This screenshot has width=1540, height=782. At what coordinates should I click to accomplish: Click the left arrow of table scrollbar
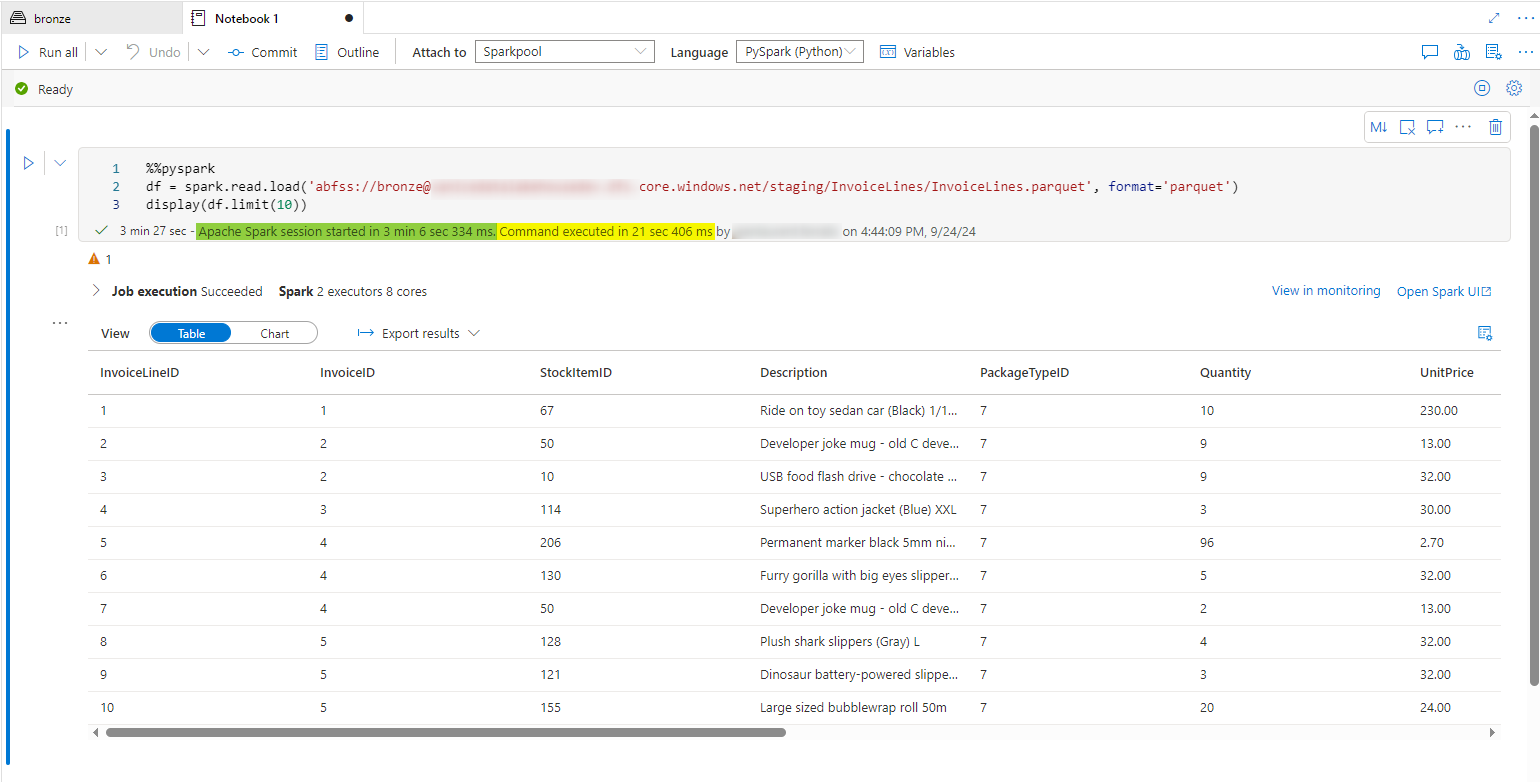click(x=96, y=732)
